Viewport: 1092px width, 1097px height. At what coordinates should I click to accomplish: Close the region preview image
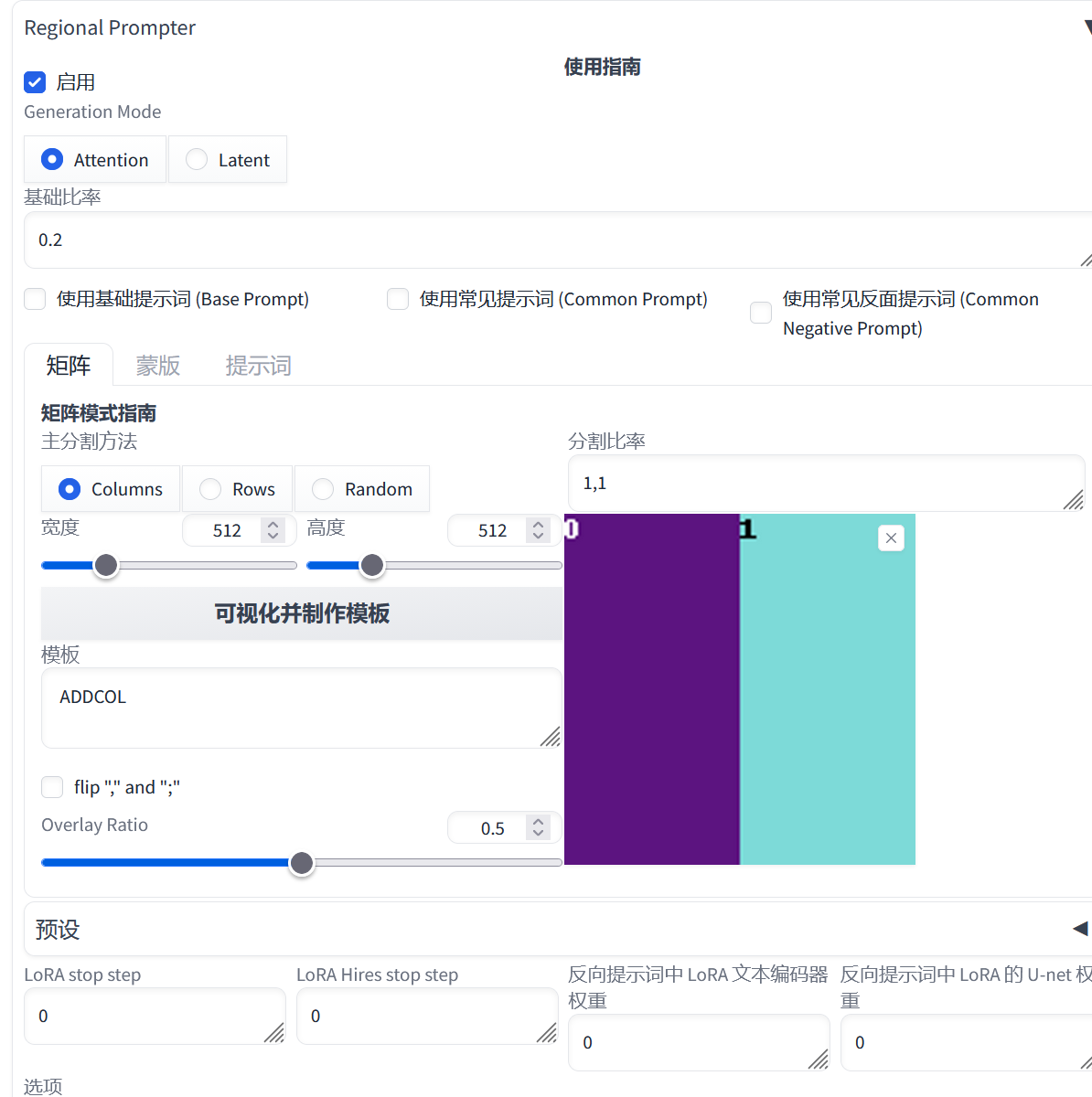tap(891, 538)
